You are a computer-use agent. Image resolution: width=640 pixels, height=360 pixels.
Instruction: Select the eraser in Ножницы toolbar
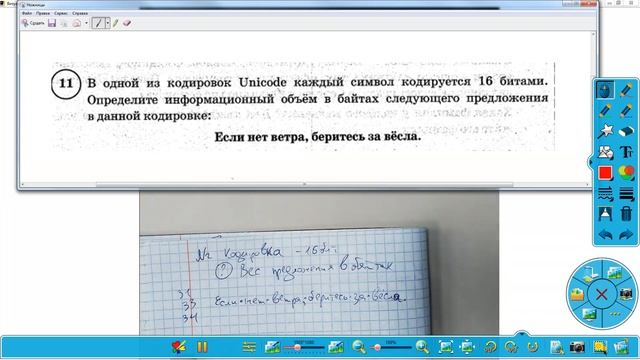point(127,23)
